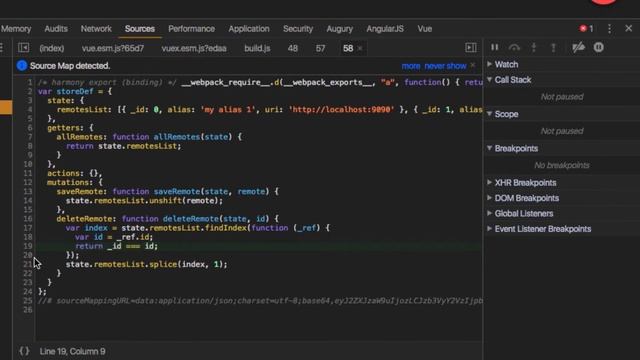Toggle pause on exceptions

[598, 47]
